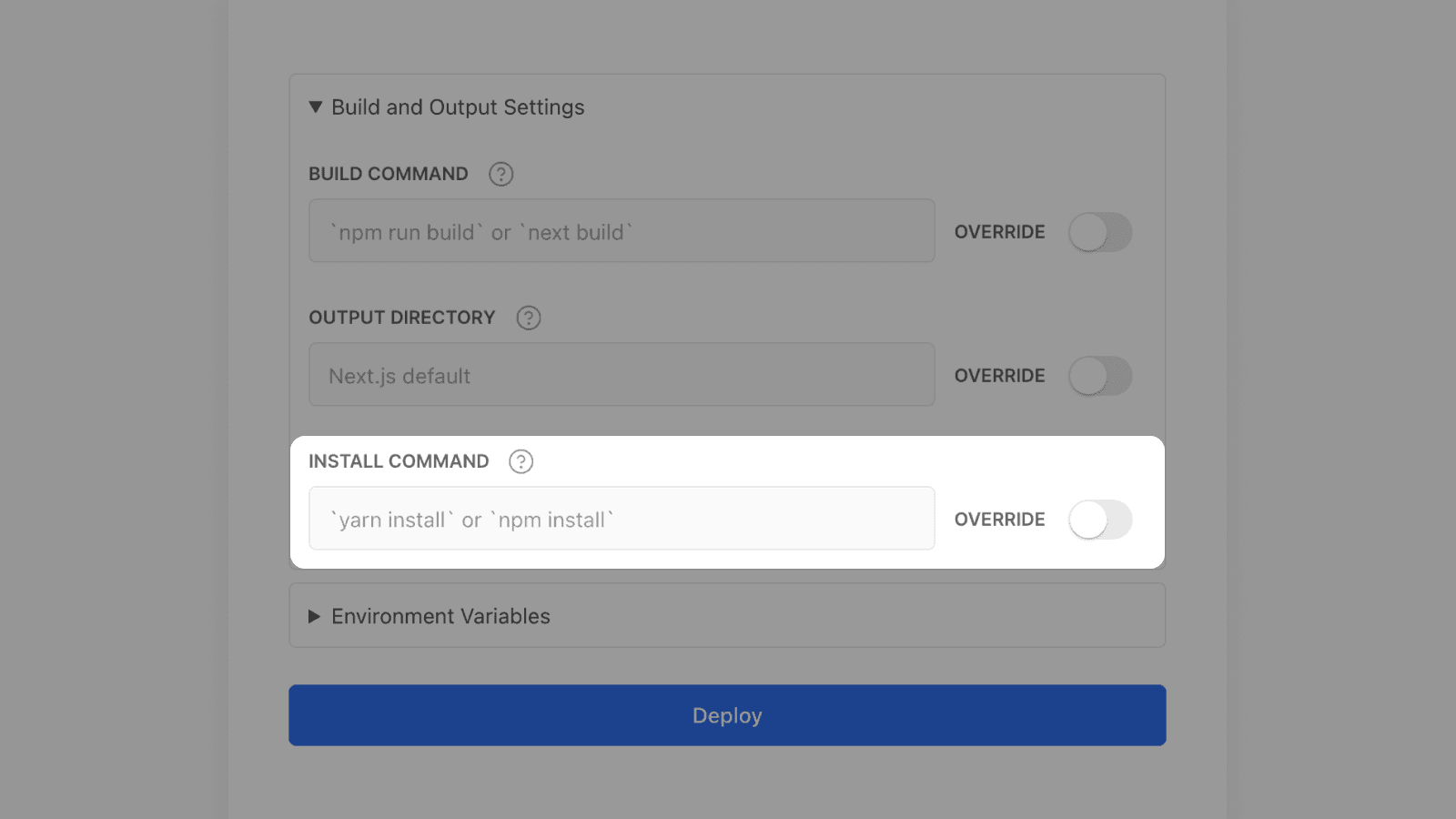This screenshot has width=1456, height=819.
Task: Click the Environment Variables section title
Action: [440, 616]
